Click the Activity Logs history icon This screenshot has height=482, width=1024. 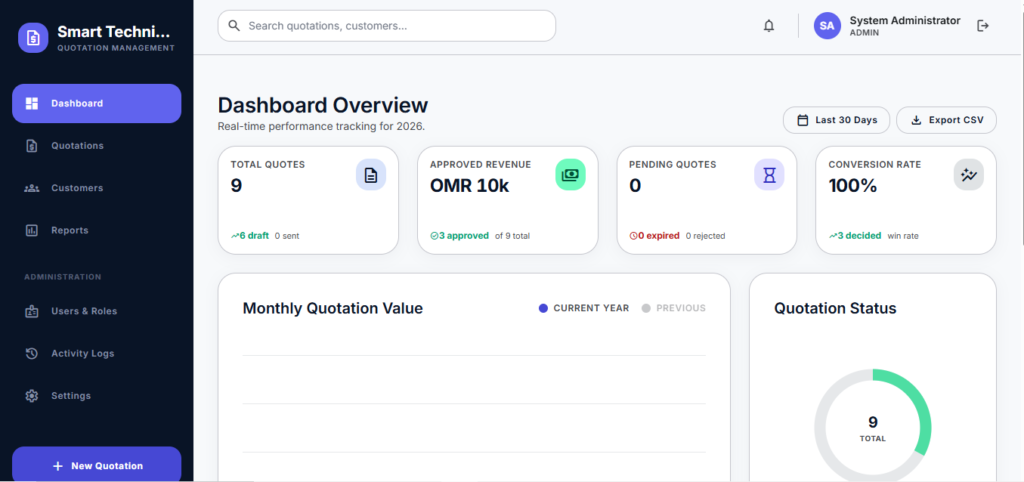click(x=31, y=353)
